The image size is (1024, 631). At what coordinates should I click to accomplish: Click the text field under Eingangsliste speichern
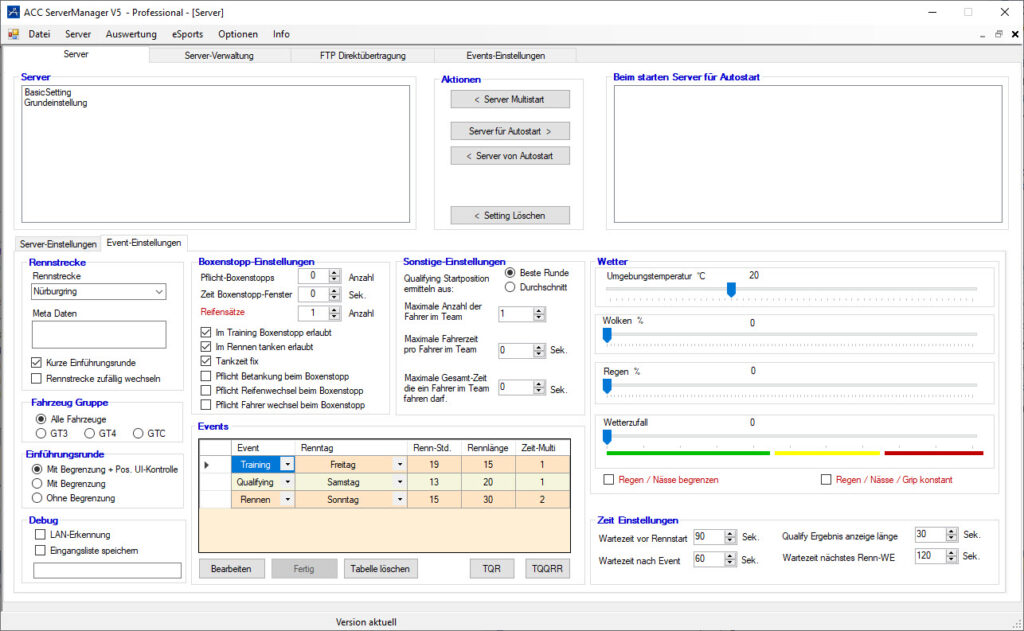click(107, 570)
